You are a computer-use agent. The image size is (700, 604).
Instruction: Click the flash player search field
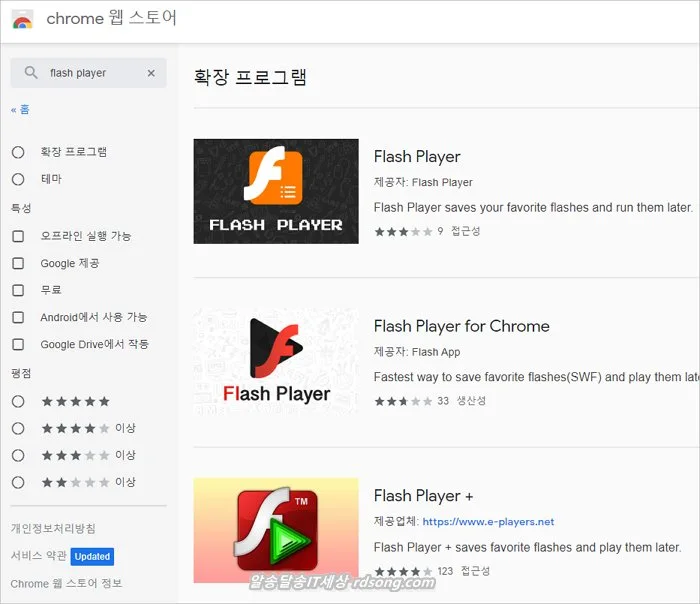[90, 73]
